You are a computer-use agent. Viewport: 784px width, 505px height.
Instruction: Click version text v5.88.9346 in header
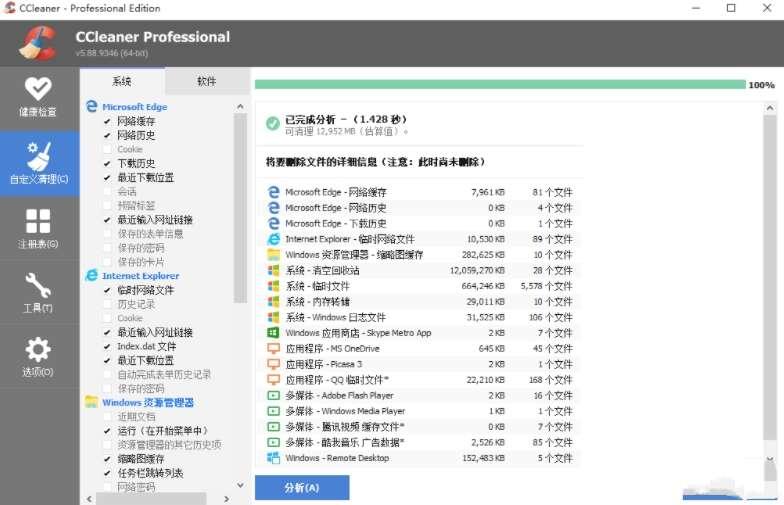point(112,52)
